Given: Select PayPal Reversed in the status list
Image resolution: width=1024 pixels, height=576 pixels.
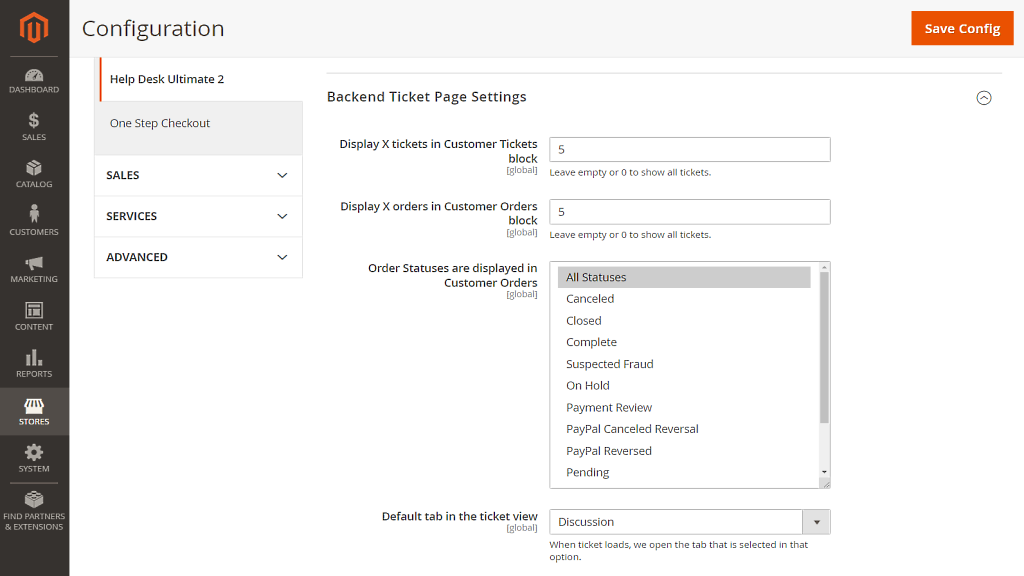Looking at the screenshot, I should pyautogui.click(x=684, y=451).
